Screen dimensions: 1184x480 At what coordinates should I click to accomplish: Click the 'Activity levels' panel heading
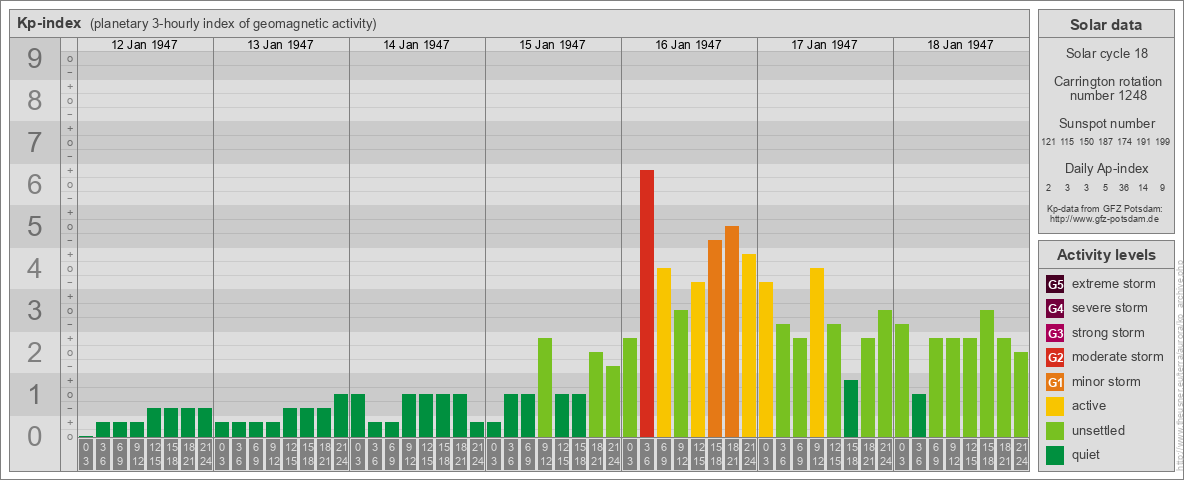[x=1105, y=255]
